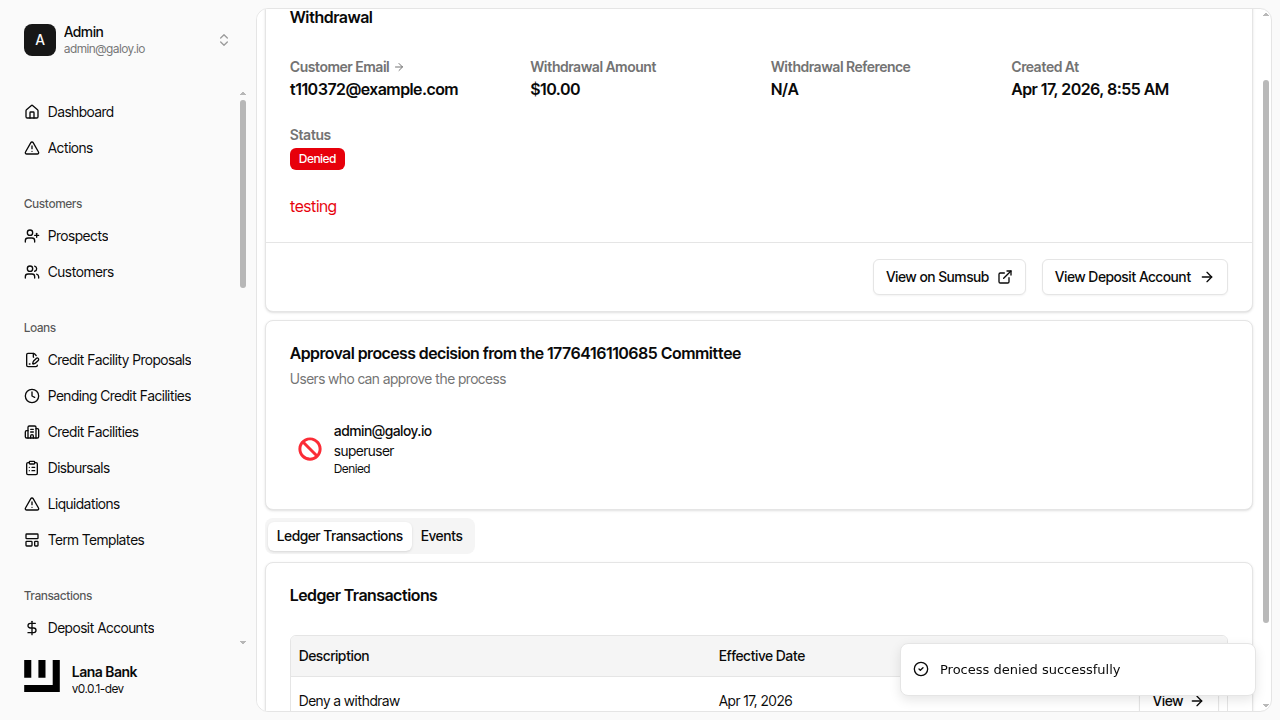Click the Dashboard home icon

pos(32,112)
